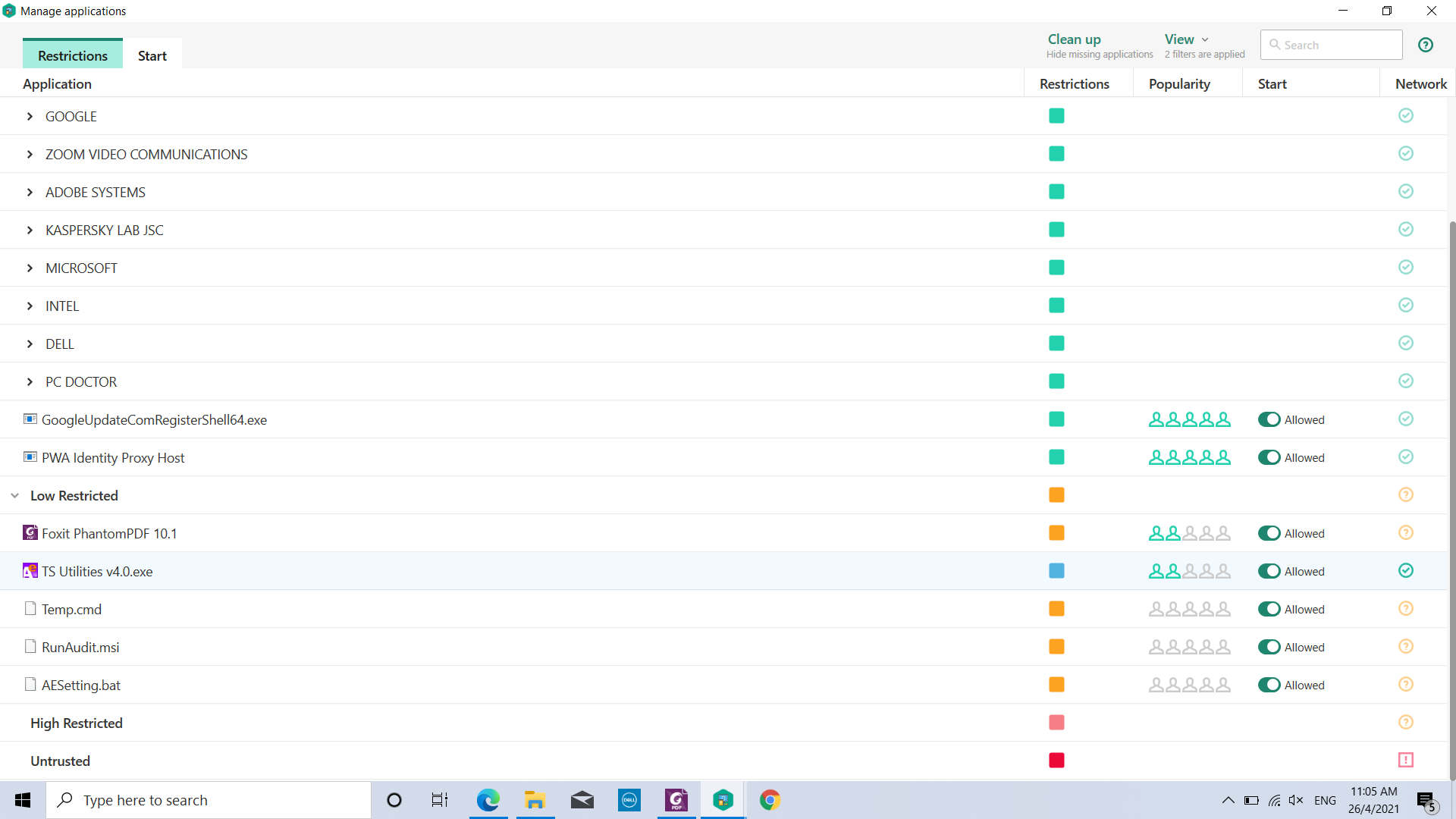Collapse the Low Restricted group
The image size is (1456, 819).
[x=15, y=495]
